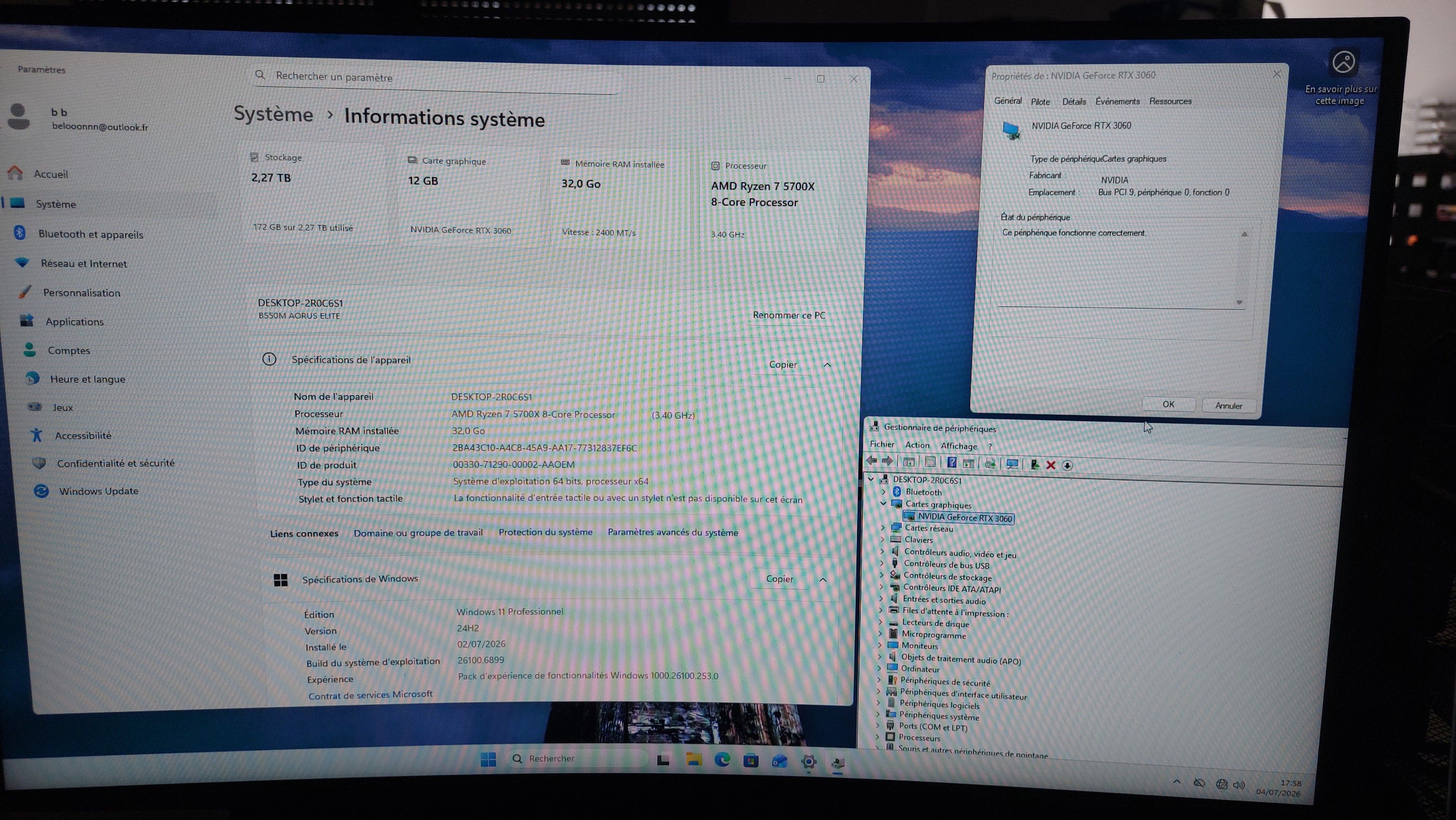This screenshot has width=1456, height=820.
Task: Expand the Claviers node arrow
Action: 882,539
